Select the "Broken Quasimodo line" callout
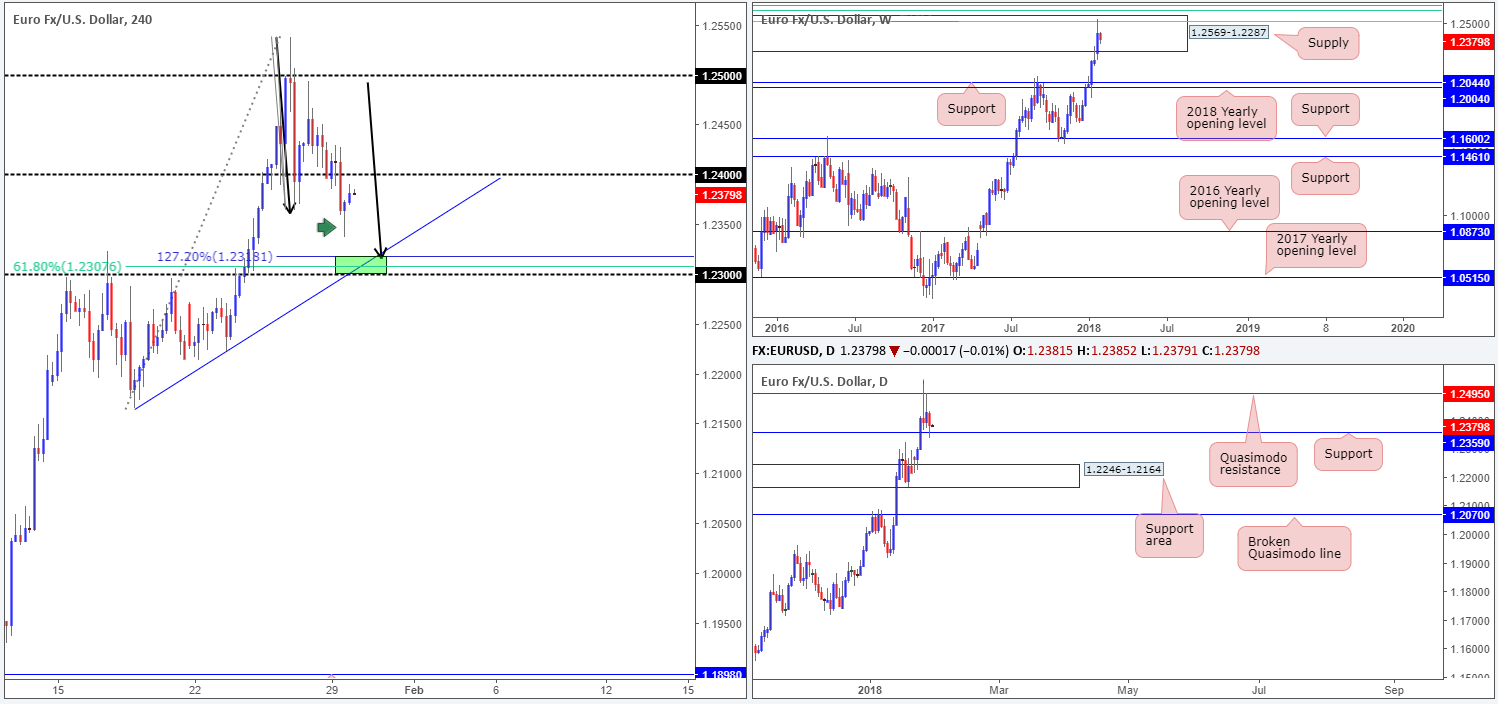The height and width of the screenshot is (704, 1498). (1294, 549)
